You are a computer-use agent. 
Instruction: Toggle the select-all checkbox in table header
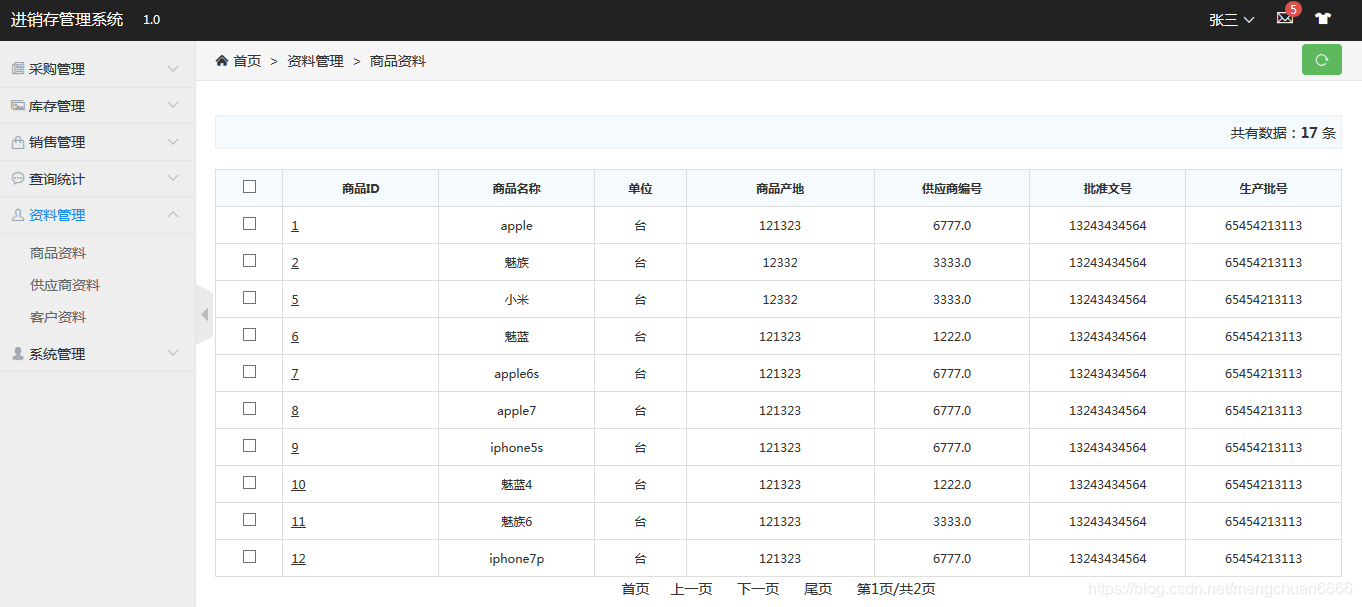coord(249,187)
